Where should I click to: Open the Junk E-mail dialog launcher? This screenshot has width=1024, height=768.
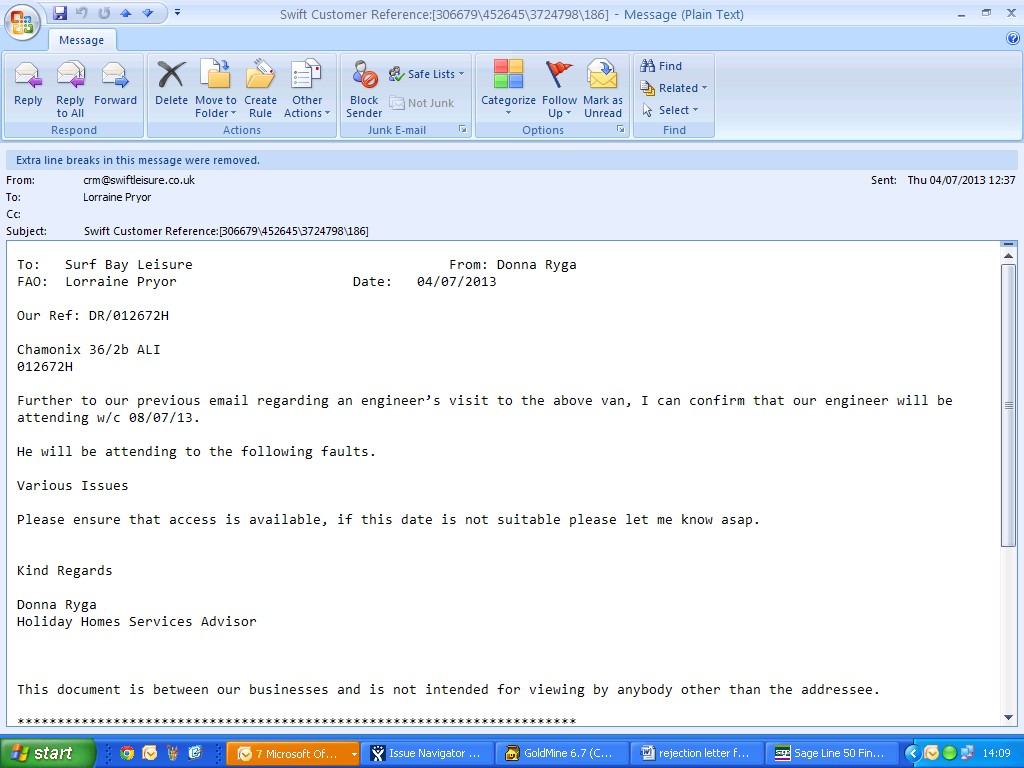tap(462, 129)
